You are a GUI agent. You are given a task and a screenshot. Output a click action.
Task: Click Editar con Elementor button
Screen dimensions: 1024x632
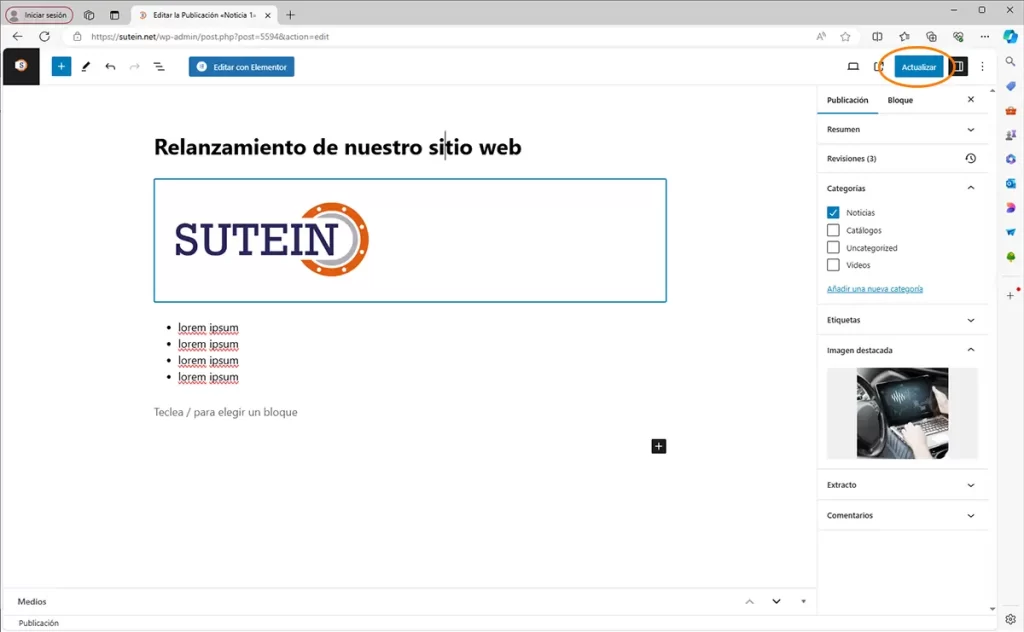tap(242, 67)
